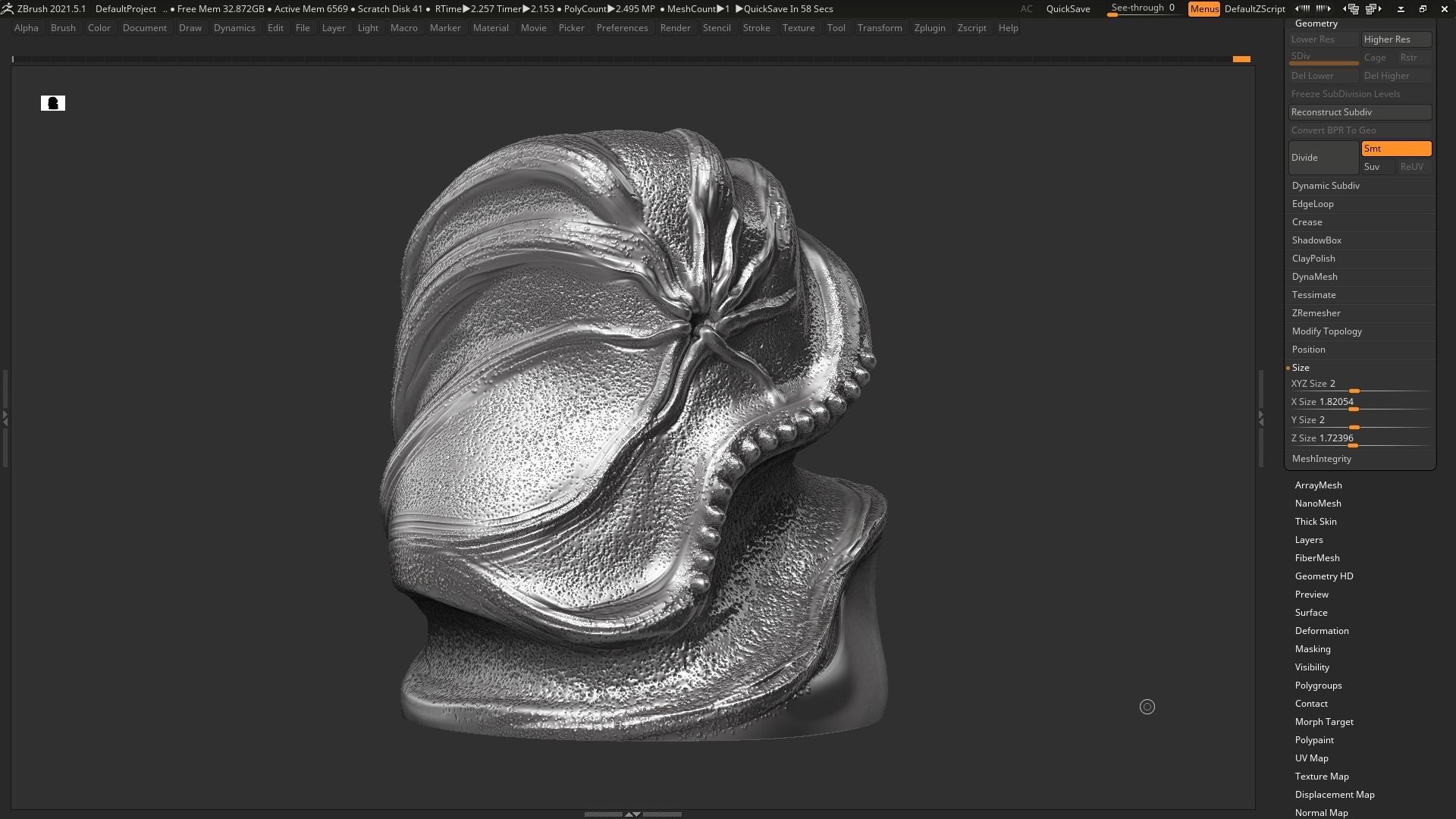Toggle Freeze SubDivision Levels
Viewport: 1456px width, 819px height.
(x=1360, y=94)
